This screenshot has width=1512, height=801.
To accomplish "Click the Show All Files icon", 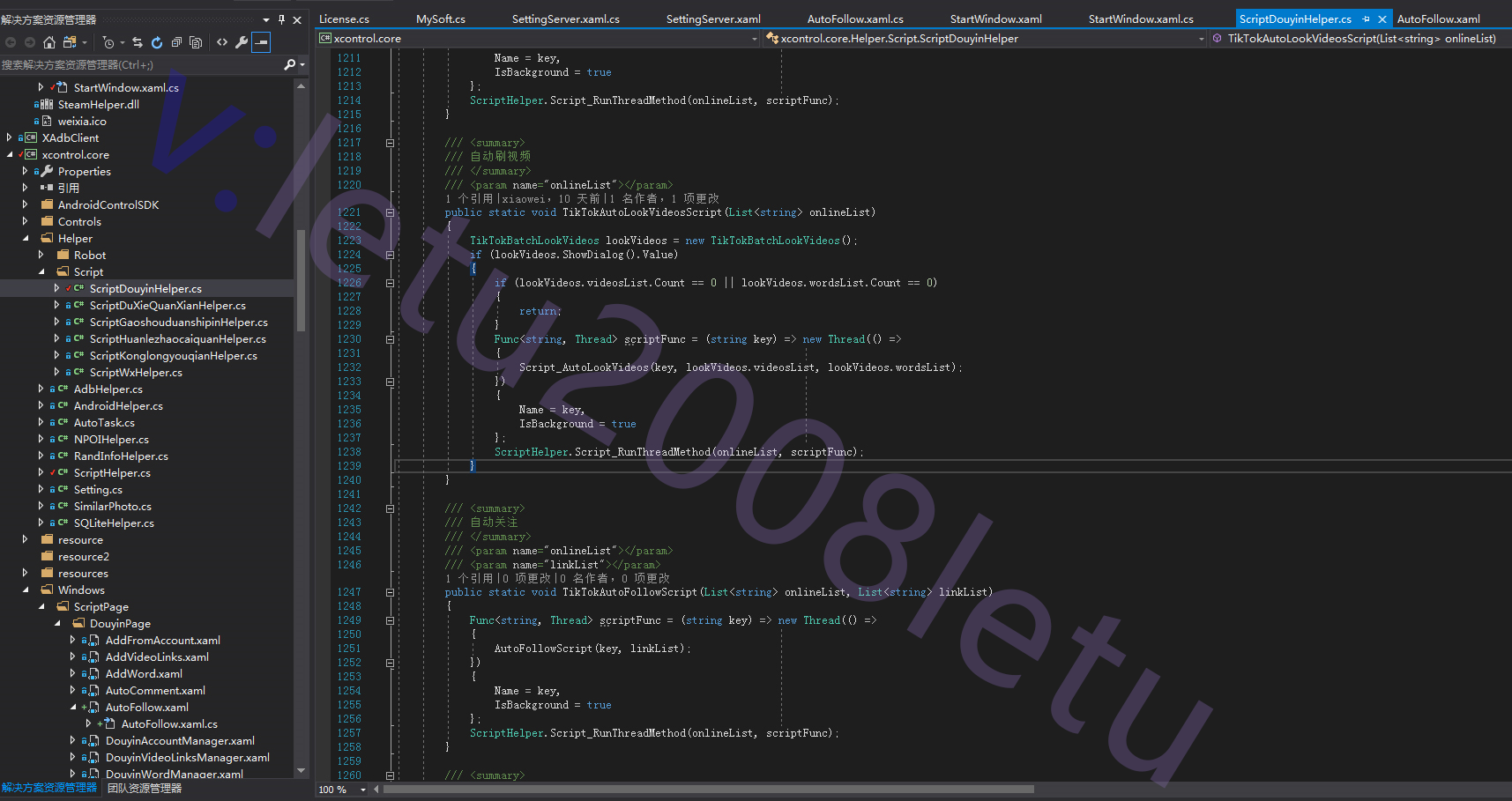I will pyautogui.click(x=196, y=42).
